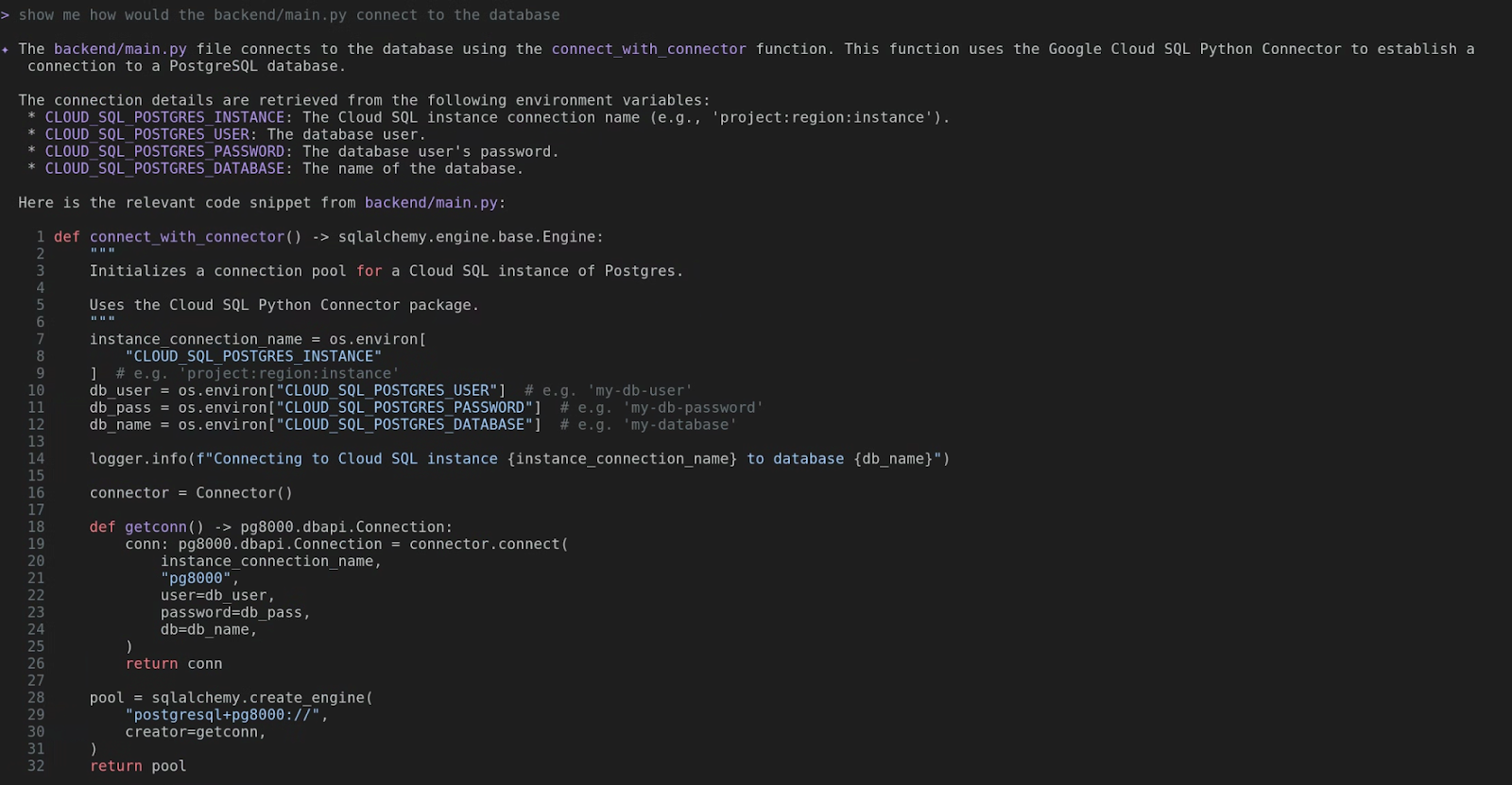The height and width of the screenshot is (785, 1512).
Task: Select CLOUD_SQL_POSTGRES_DATABASE in the bullet list
Action: (164, 169)
